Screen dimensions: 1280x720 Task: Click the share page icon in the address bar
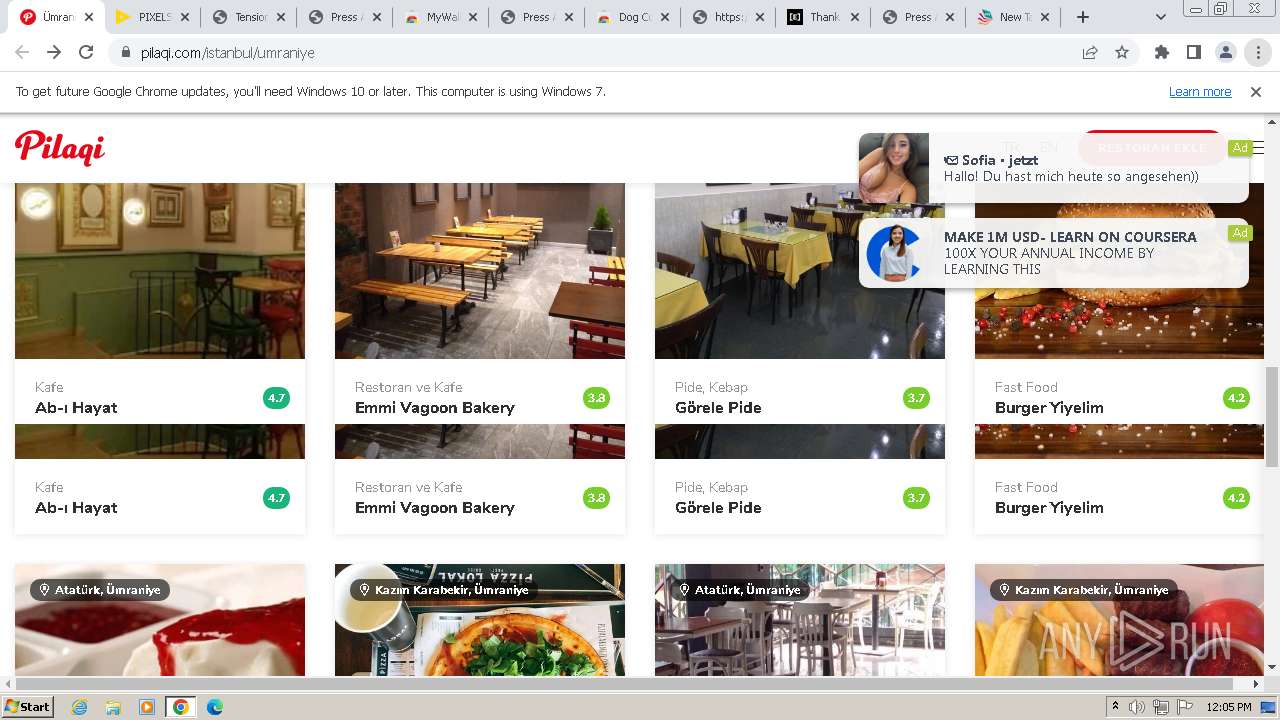(x=1090, y=53)
